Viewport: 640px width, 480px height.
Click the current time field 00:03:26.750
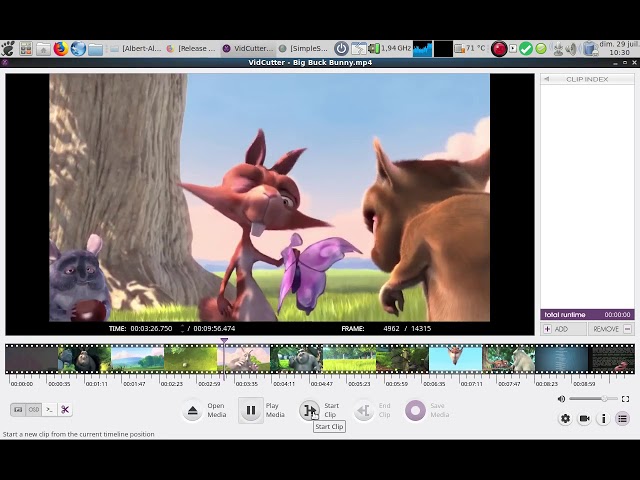point(151,329)
